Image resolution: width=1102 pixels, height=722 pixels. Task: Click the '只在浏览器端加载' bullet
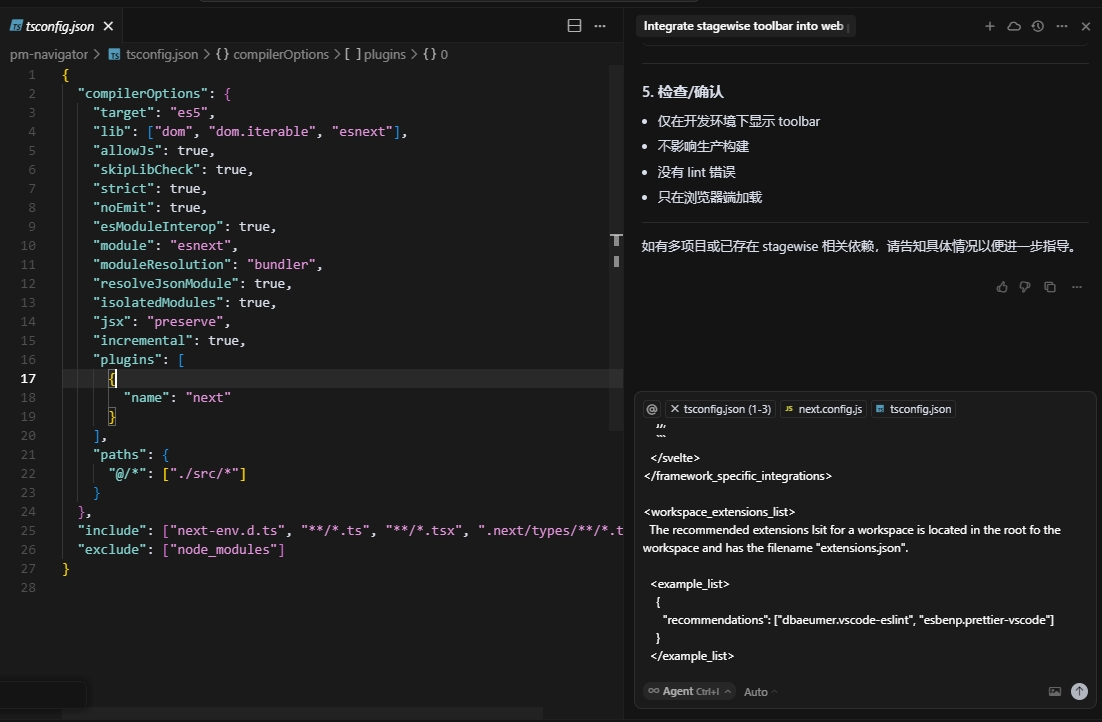[710, 198]
